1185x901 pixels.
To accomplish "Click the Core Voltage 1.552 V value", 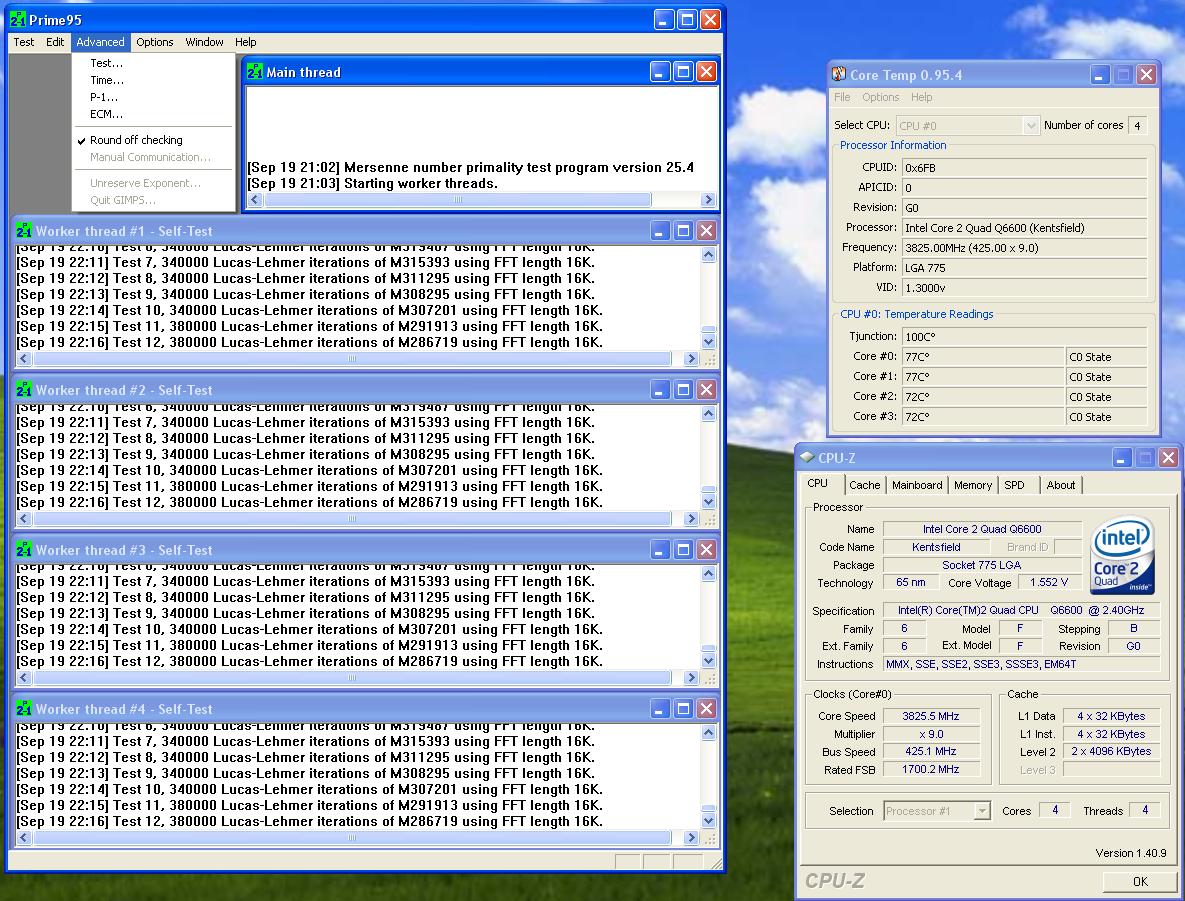I will point(1049,582).
